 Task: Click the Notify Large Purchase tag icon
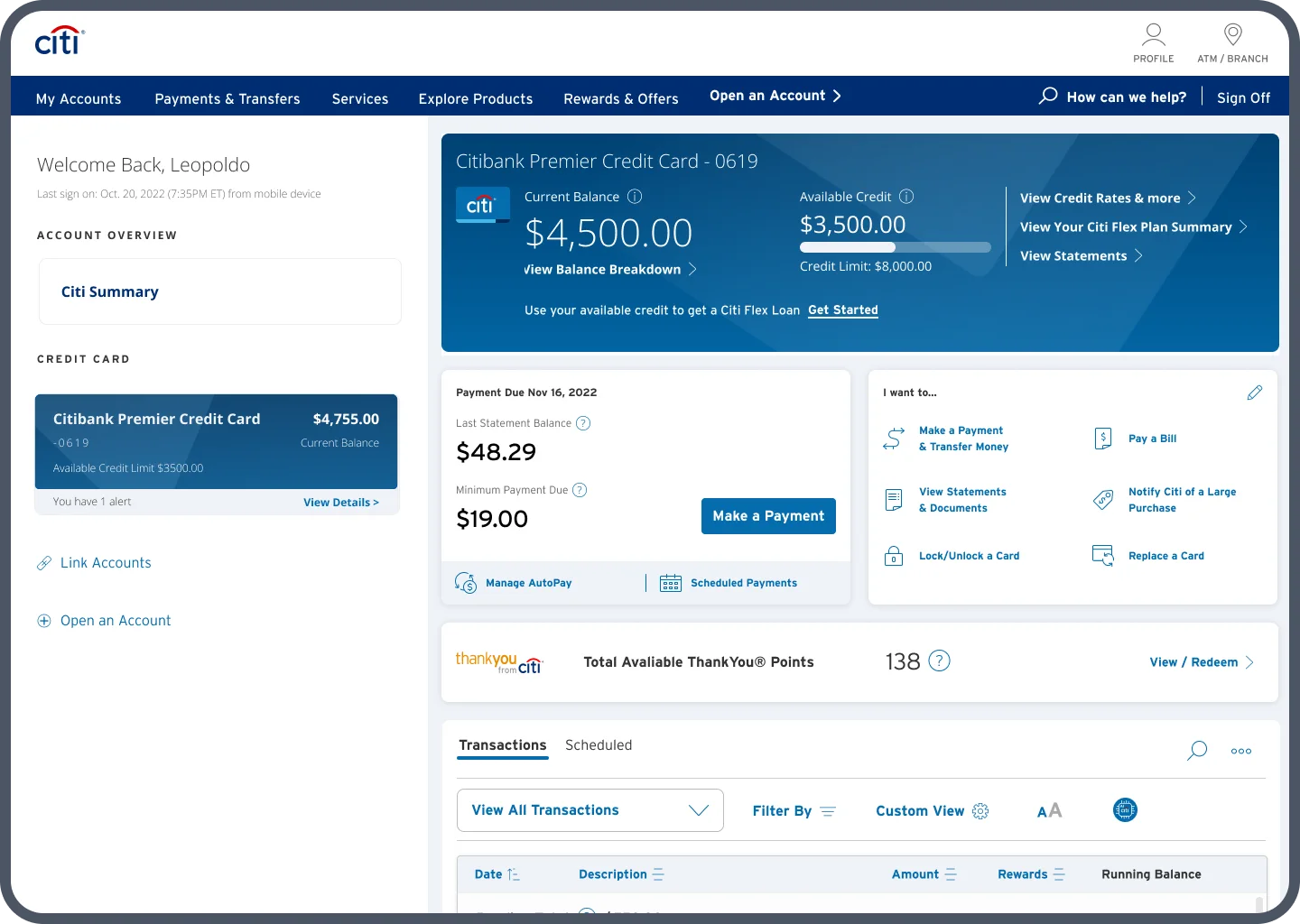pyautogui.click(x=1103, y=500)
